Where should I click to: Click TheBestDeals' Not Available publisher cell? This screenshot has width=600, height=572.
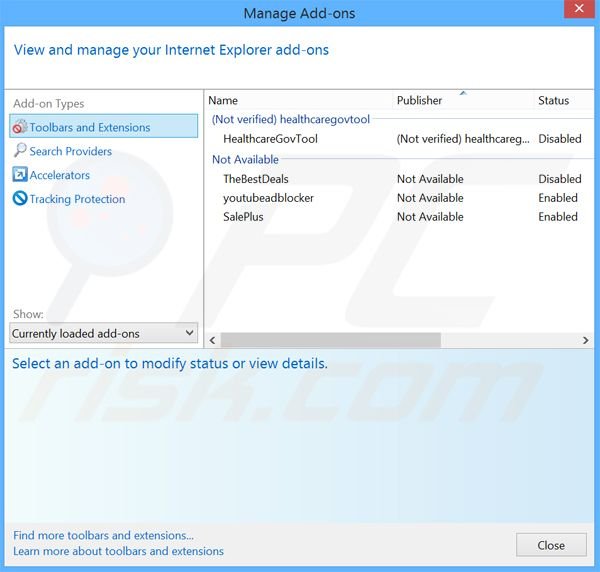pyautogui.click(x=430, y=179)
